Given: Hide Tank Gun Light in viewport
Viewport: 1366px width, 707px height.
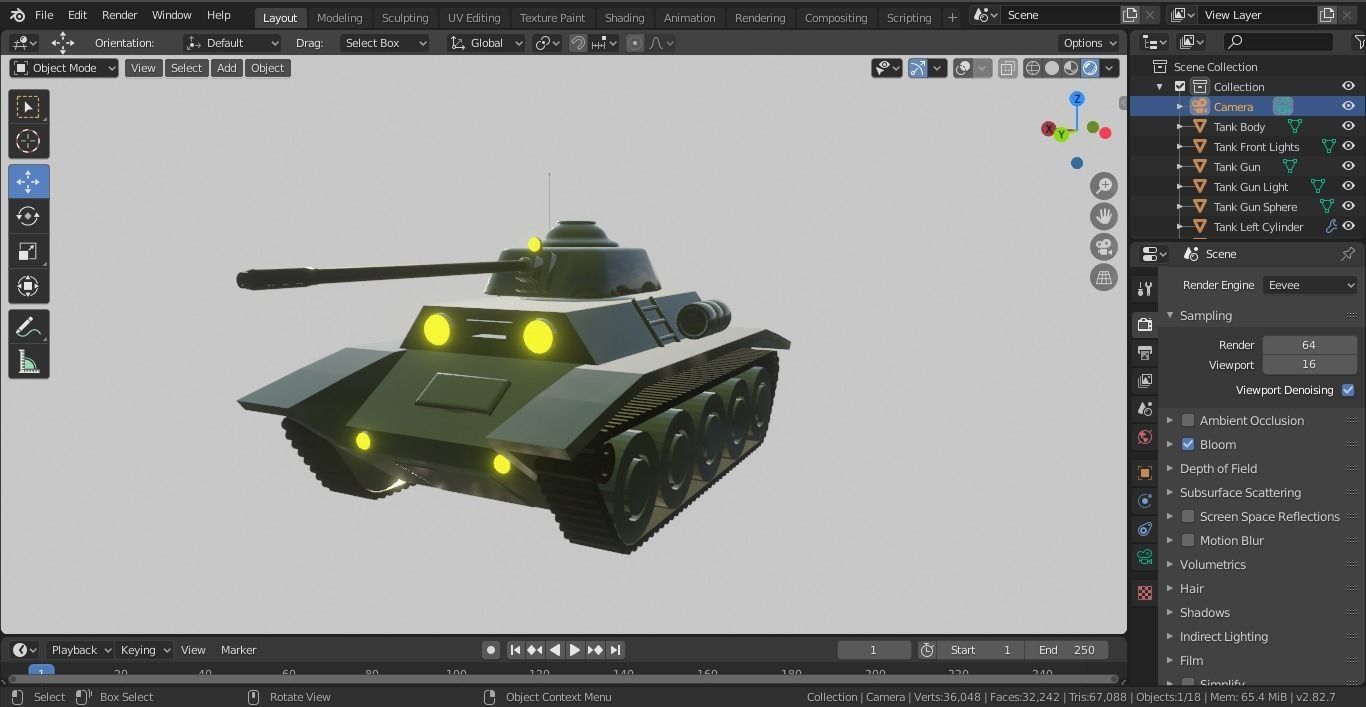Looking at the screenshot, I should tap(1348, 186).
